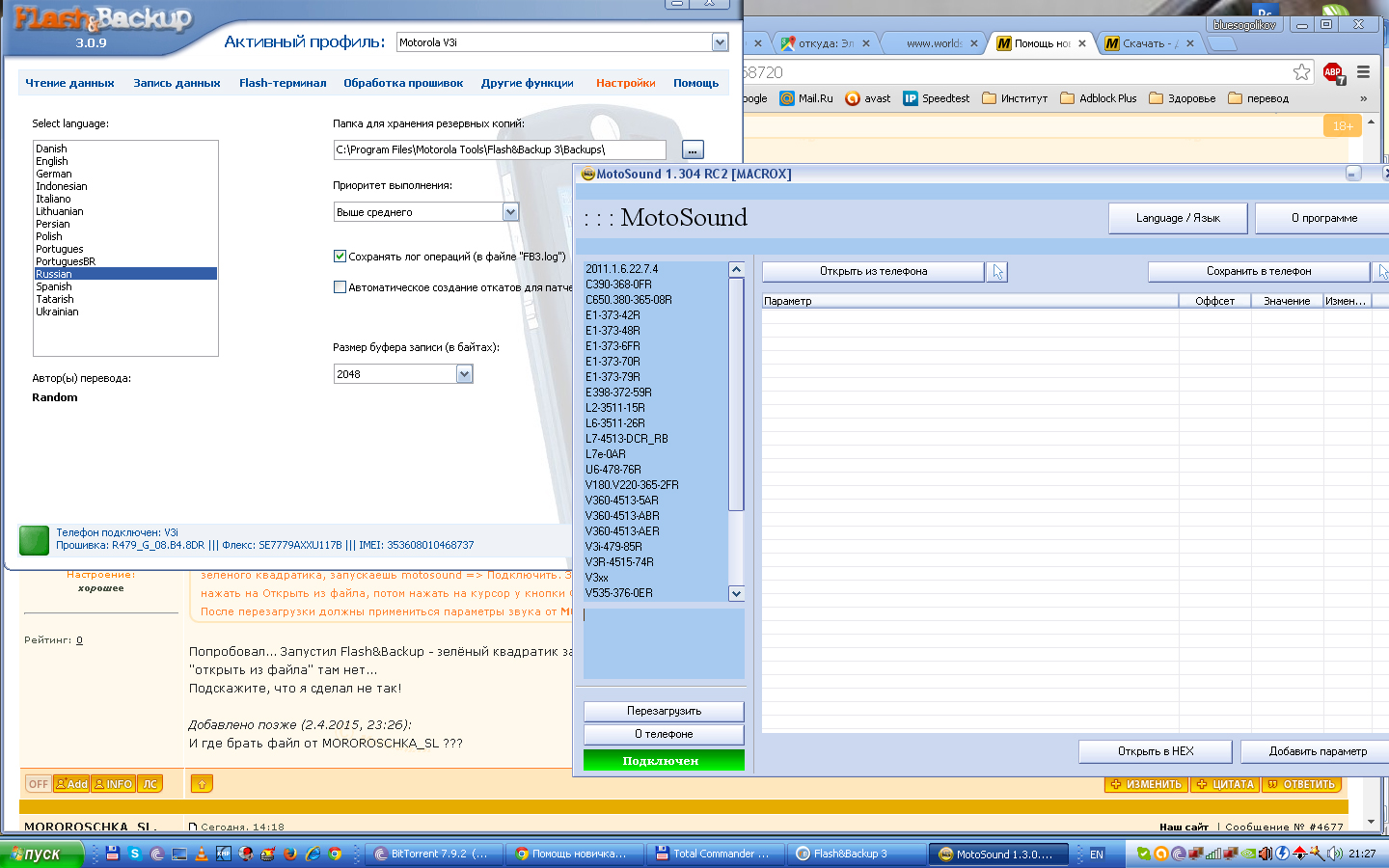The height and width of the screenshot is (868, 1389).
Task: Click Открыть в HEX button
Action: (1156, 751)
